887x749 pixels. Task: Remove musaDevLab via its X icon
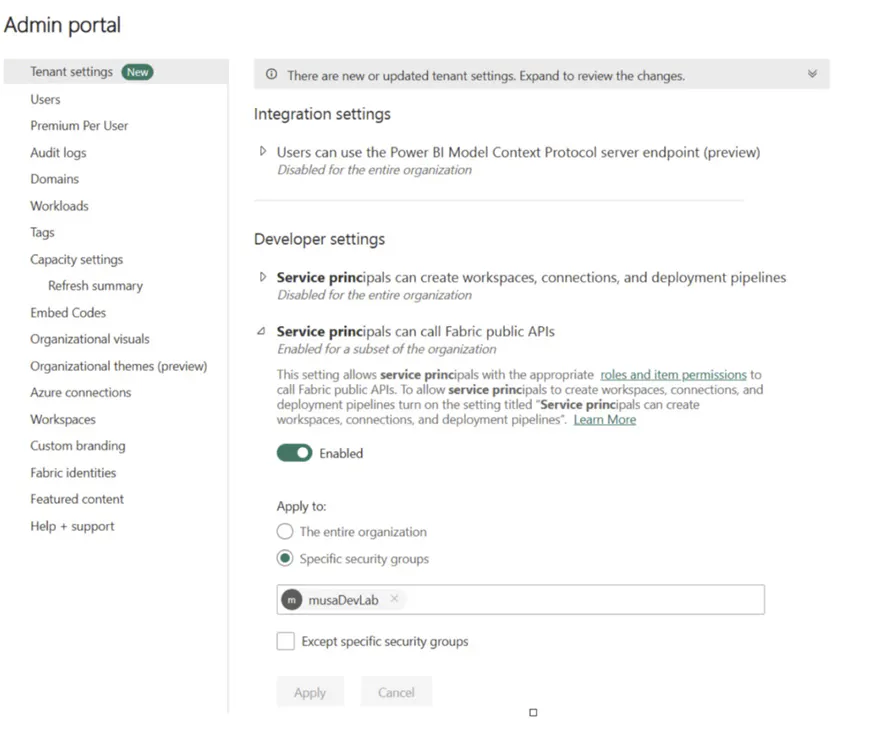click(x=395, y=599)
